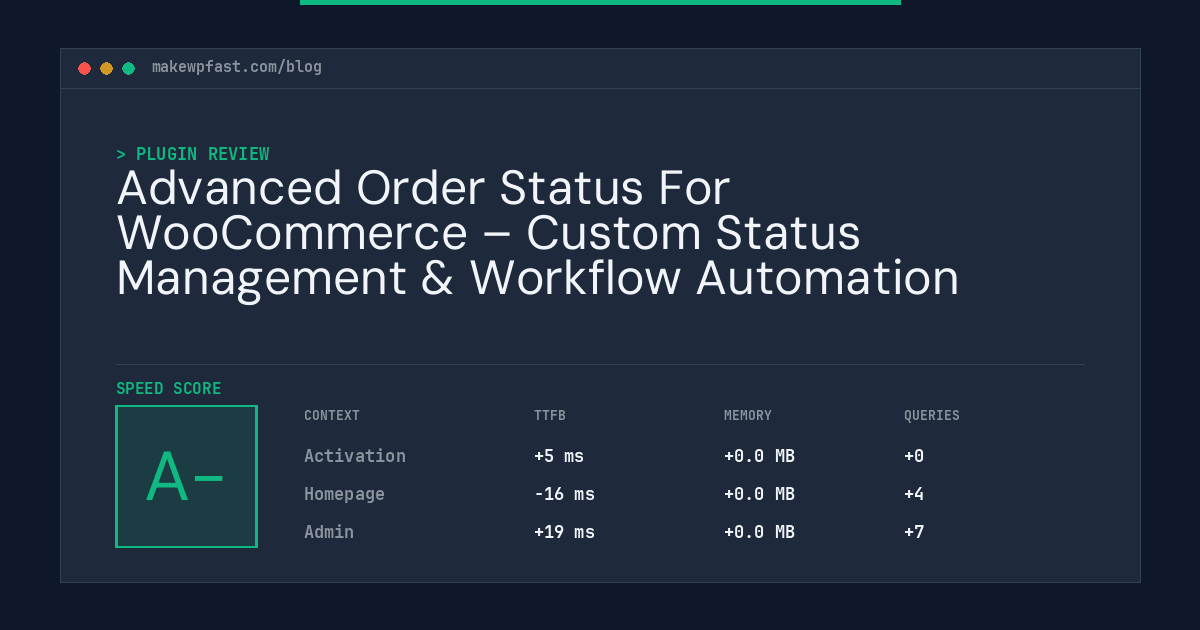Click the -16 ms TTFB value
The image size is (1200, 630).
tap(564, 494)
